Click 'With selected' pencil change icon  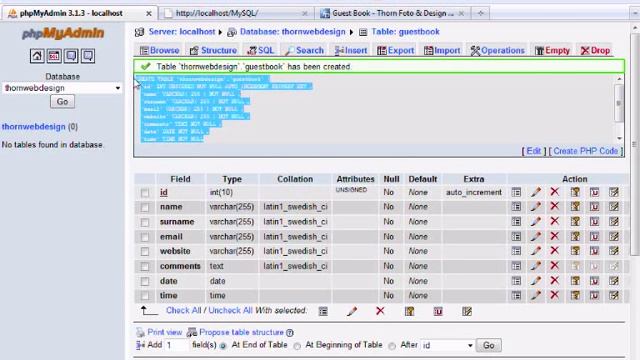point(352,311)
